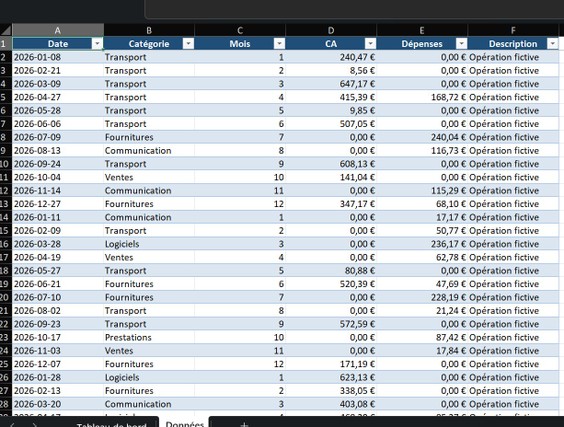Switch to the Tableau de bord sheet tab
Screen dimensions: 564x427
pos(112,424)
